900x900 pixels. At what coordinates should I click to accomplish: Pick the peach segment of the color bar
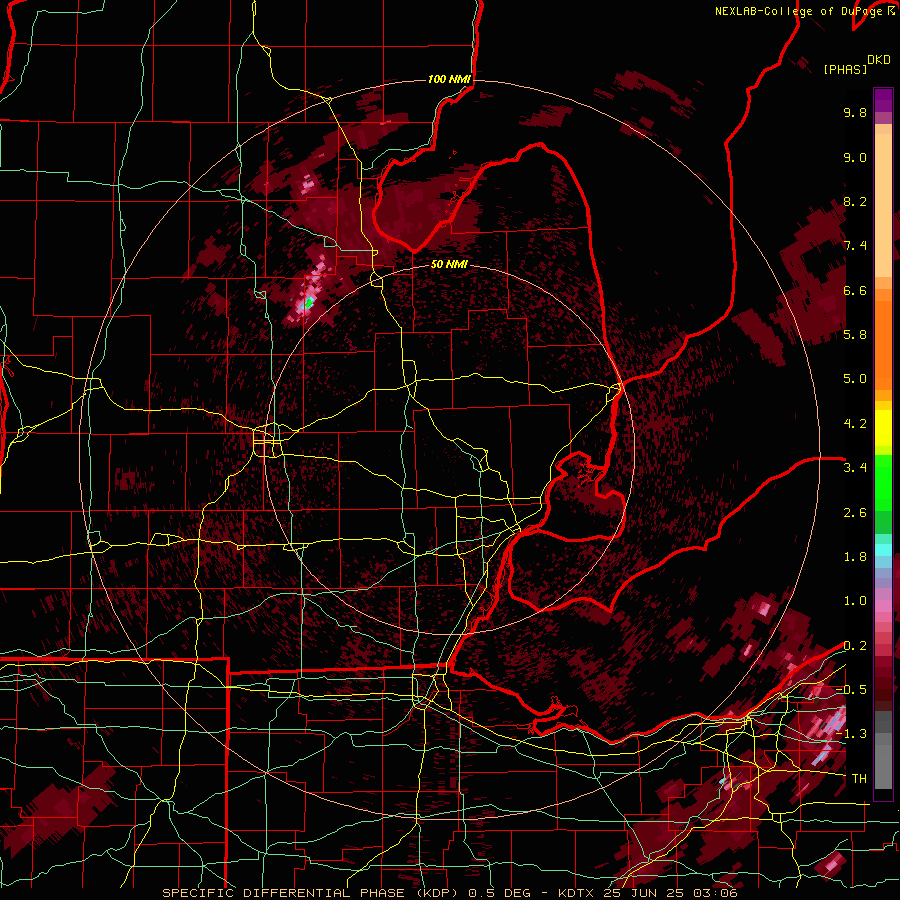point(883,207)
